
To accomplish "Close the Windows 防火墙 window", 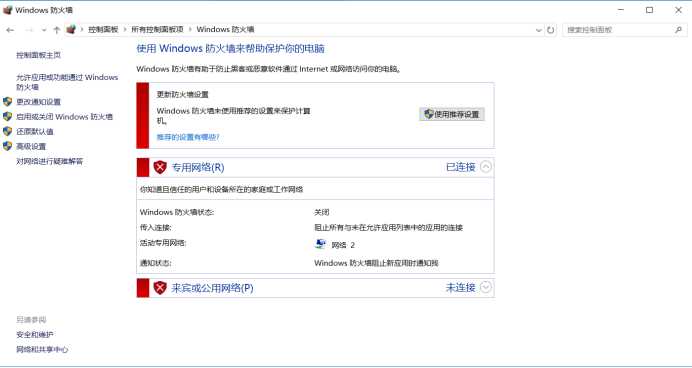I will tap(678, 10).
